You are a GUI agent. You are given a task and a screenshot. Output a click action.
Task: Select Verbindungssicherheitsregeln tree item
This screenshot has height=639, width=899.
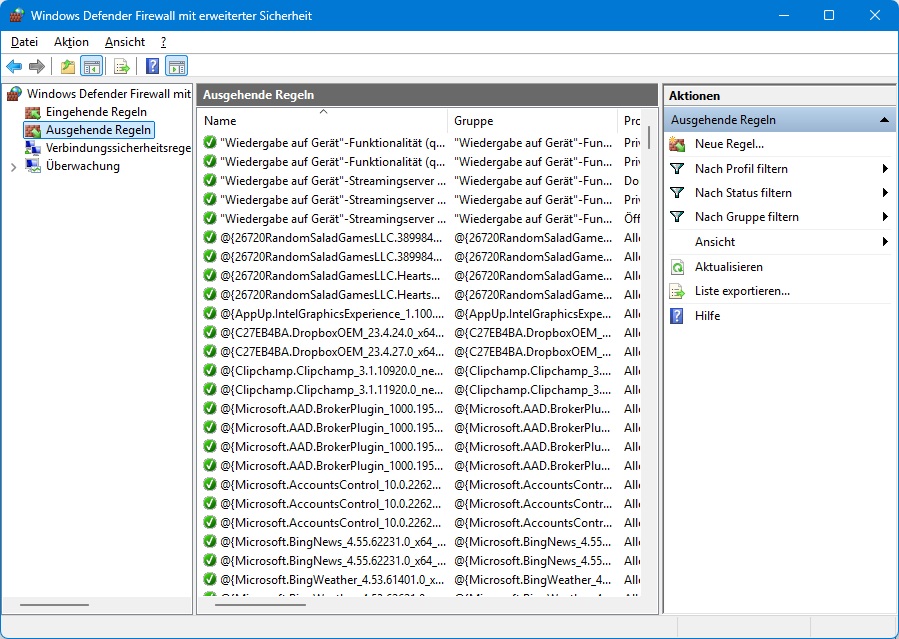coord(118,148)
